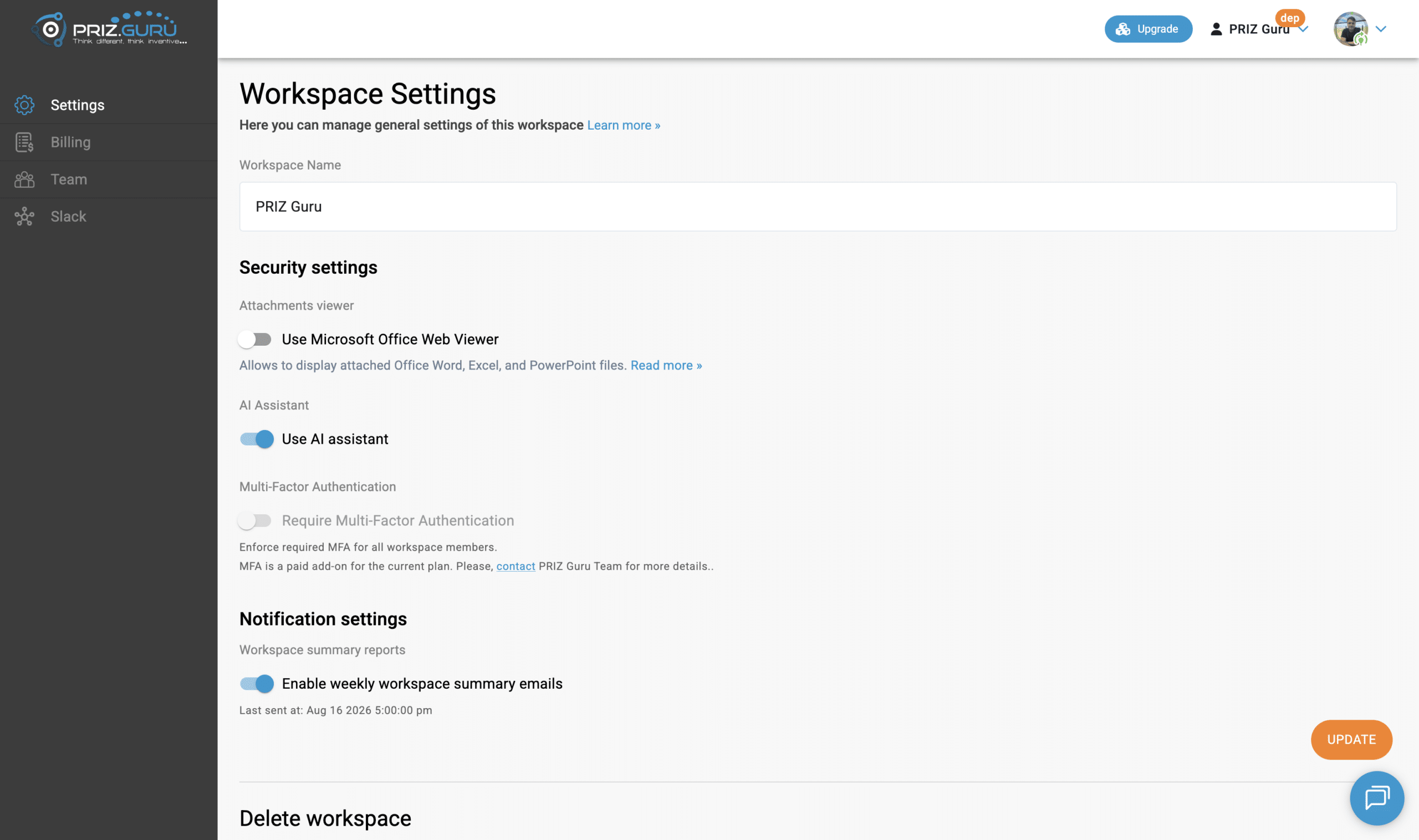Screen dimensions: 1419x840
Task: Open the Team section
Action: tap(109, 180)
